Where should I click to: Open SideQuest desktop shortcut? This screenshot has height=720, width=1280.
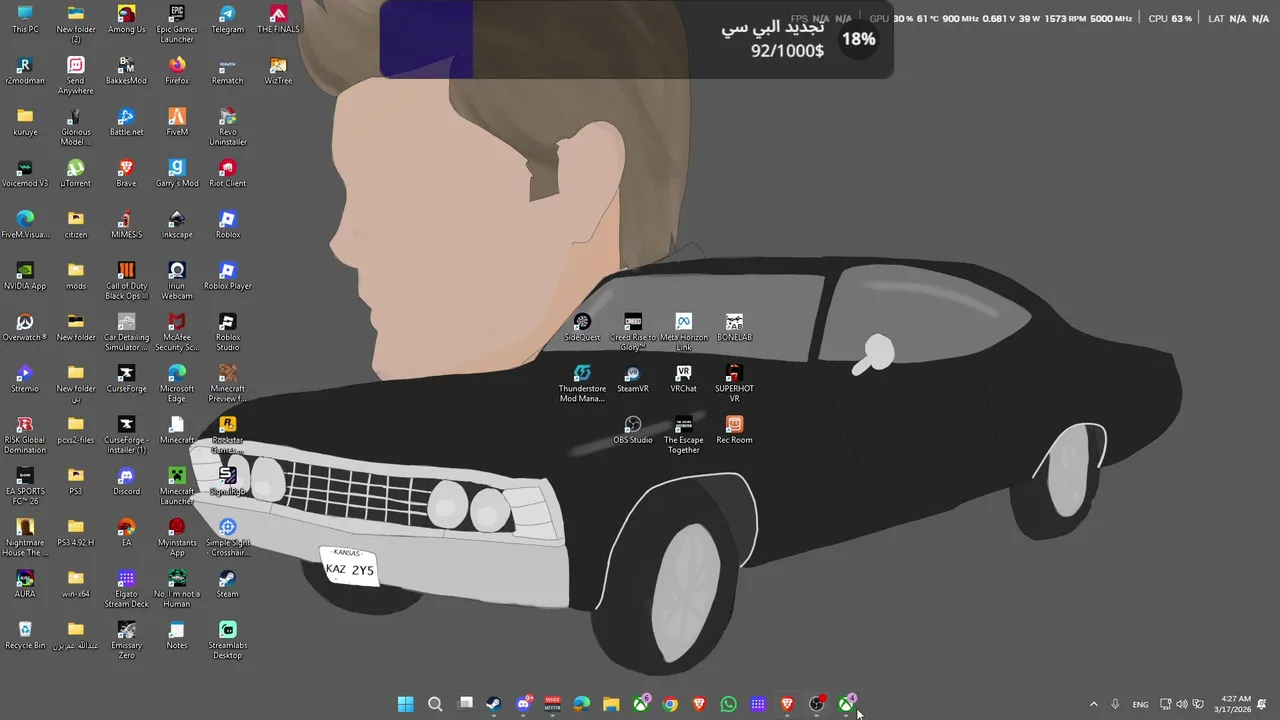[582, 326]
